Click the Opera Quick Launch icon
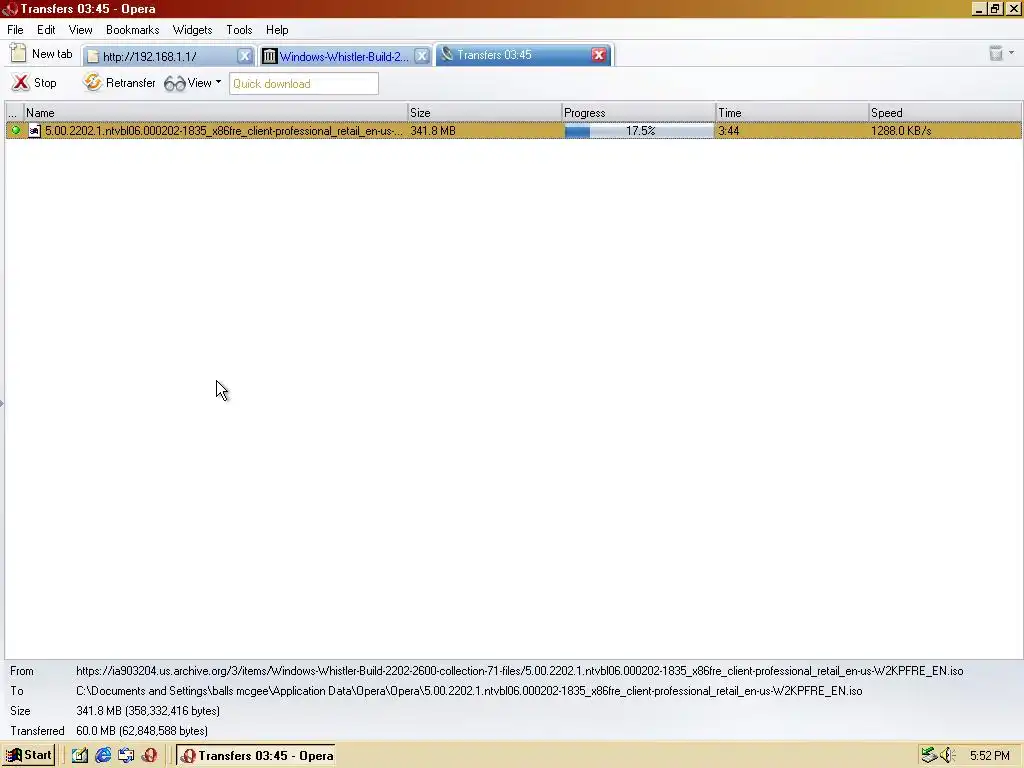 149,756
